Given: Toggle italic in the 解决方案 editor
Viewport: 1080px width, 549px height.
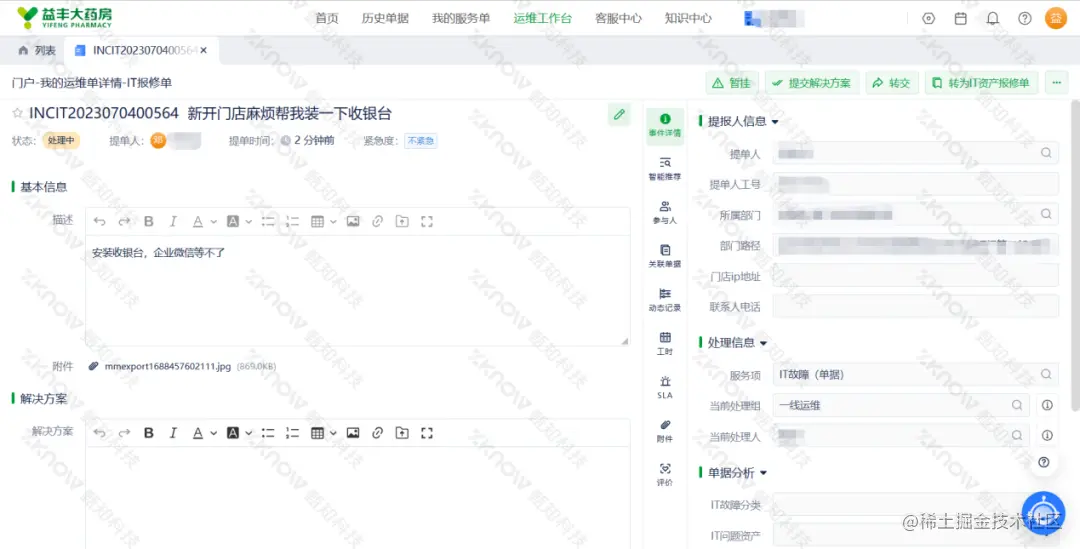Looking at the screenshot, I should click(x=173, y=433).
